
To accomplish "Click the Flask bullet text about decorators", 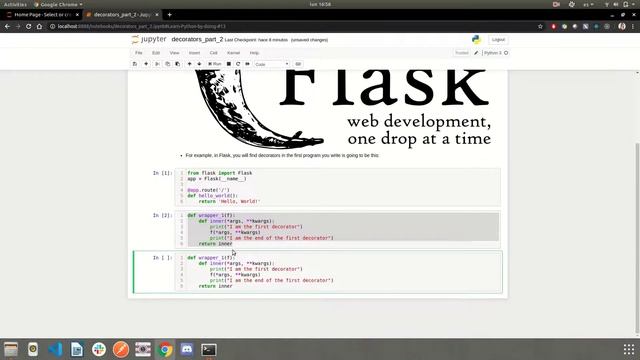I will pos(282,156).
